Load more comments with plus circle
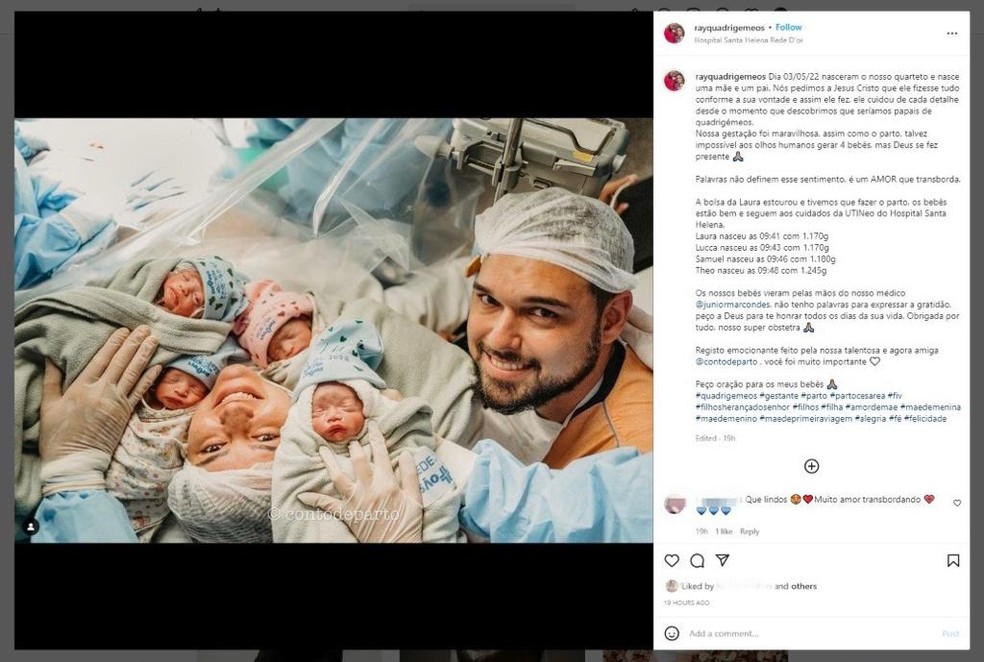This screenshot has width=984, height=662. coord(811,466)
